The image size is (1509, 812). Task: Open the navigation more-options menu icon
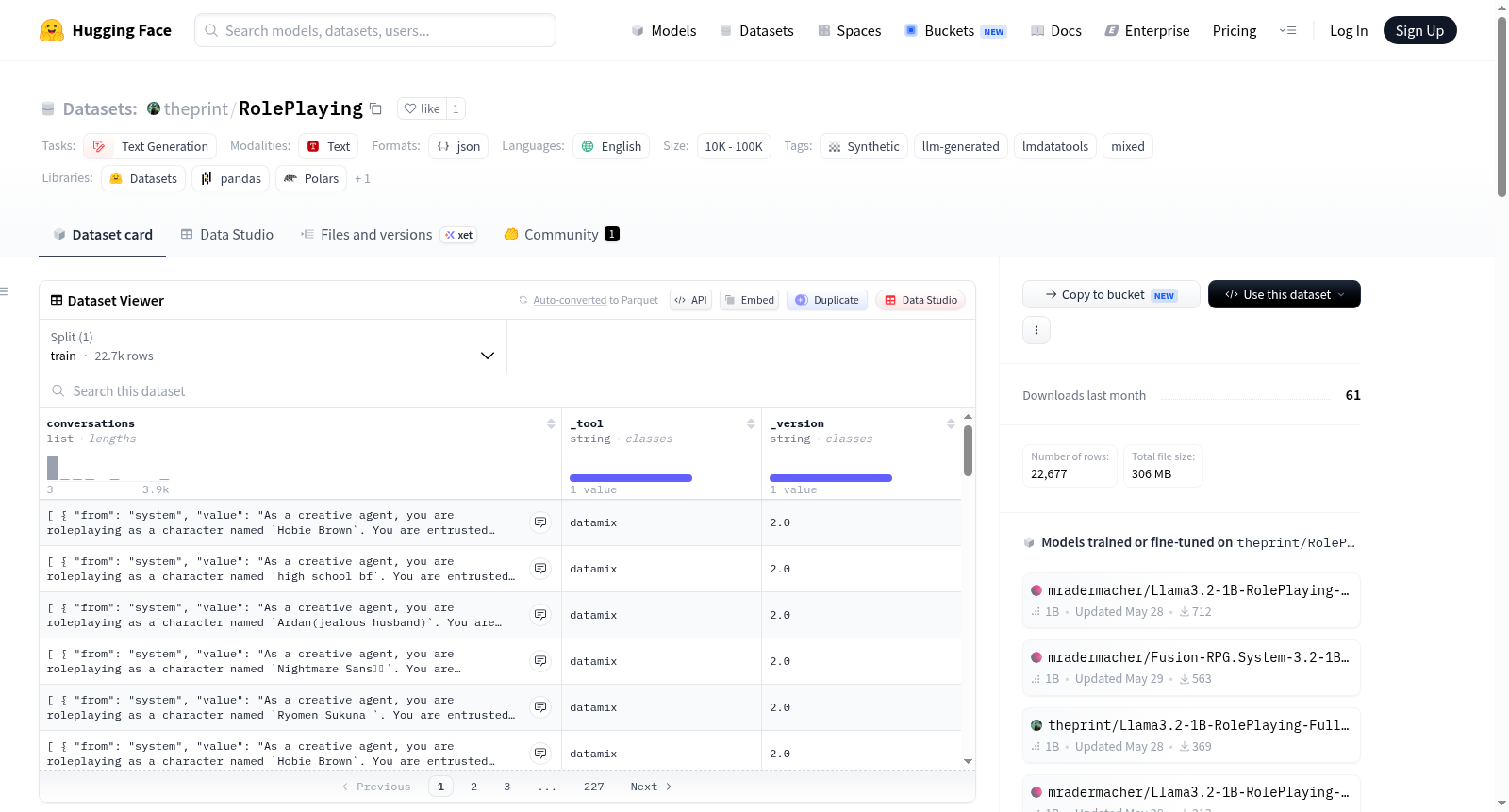point(1287,30)
